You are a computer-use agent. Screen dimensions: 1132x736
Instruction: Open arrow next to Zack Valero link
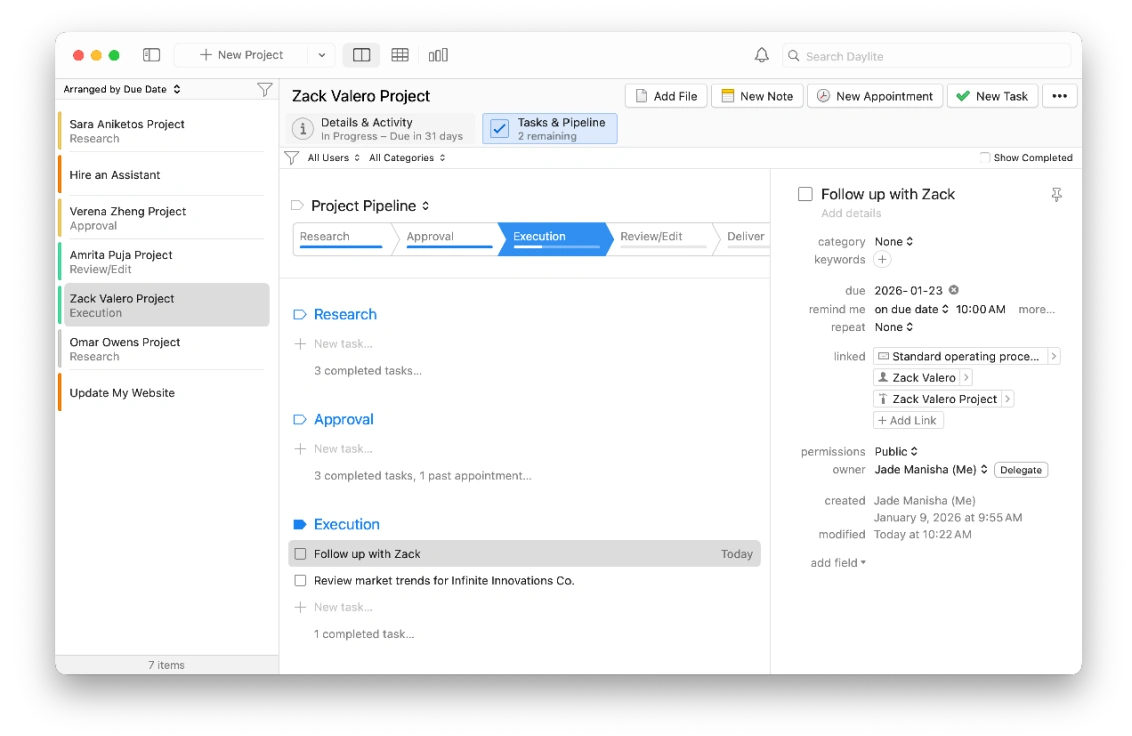(966, 377)
